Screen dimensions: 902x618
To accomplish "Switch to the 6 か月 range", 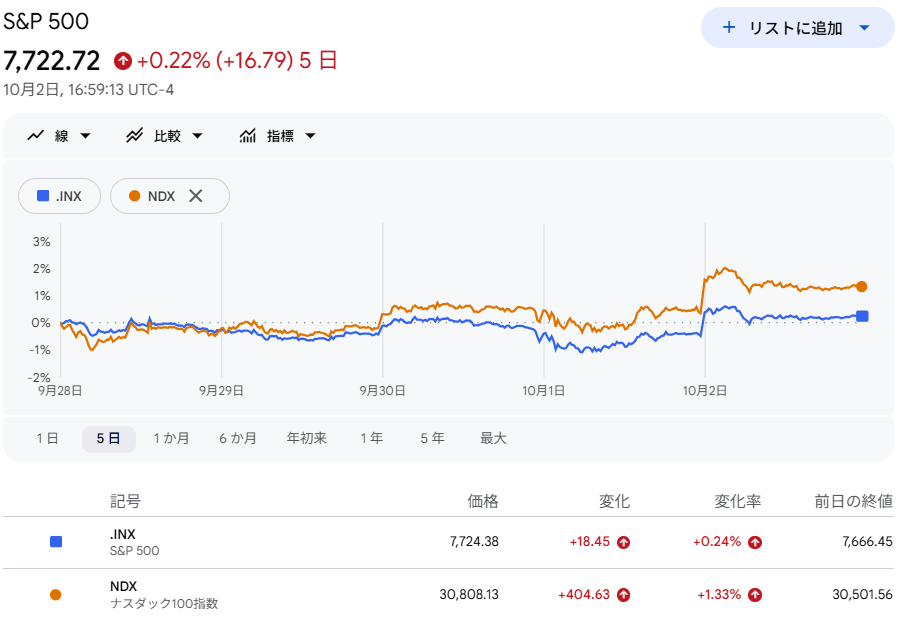I will 238,438.
